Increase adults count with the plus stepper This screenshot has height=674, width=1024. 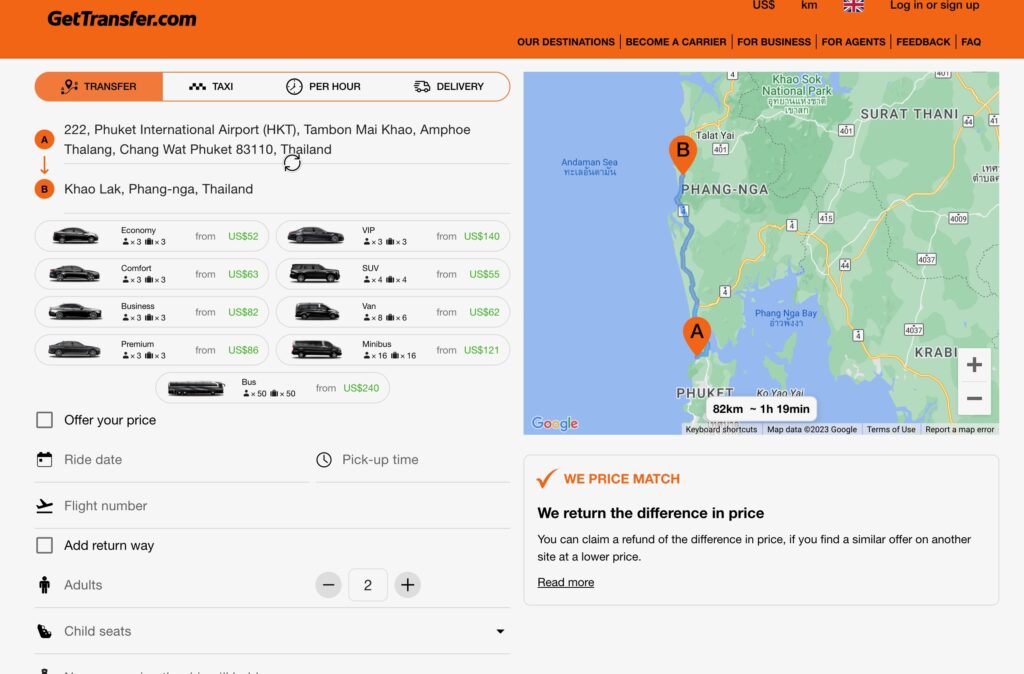click(x=407, y=585)
